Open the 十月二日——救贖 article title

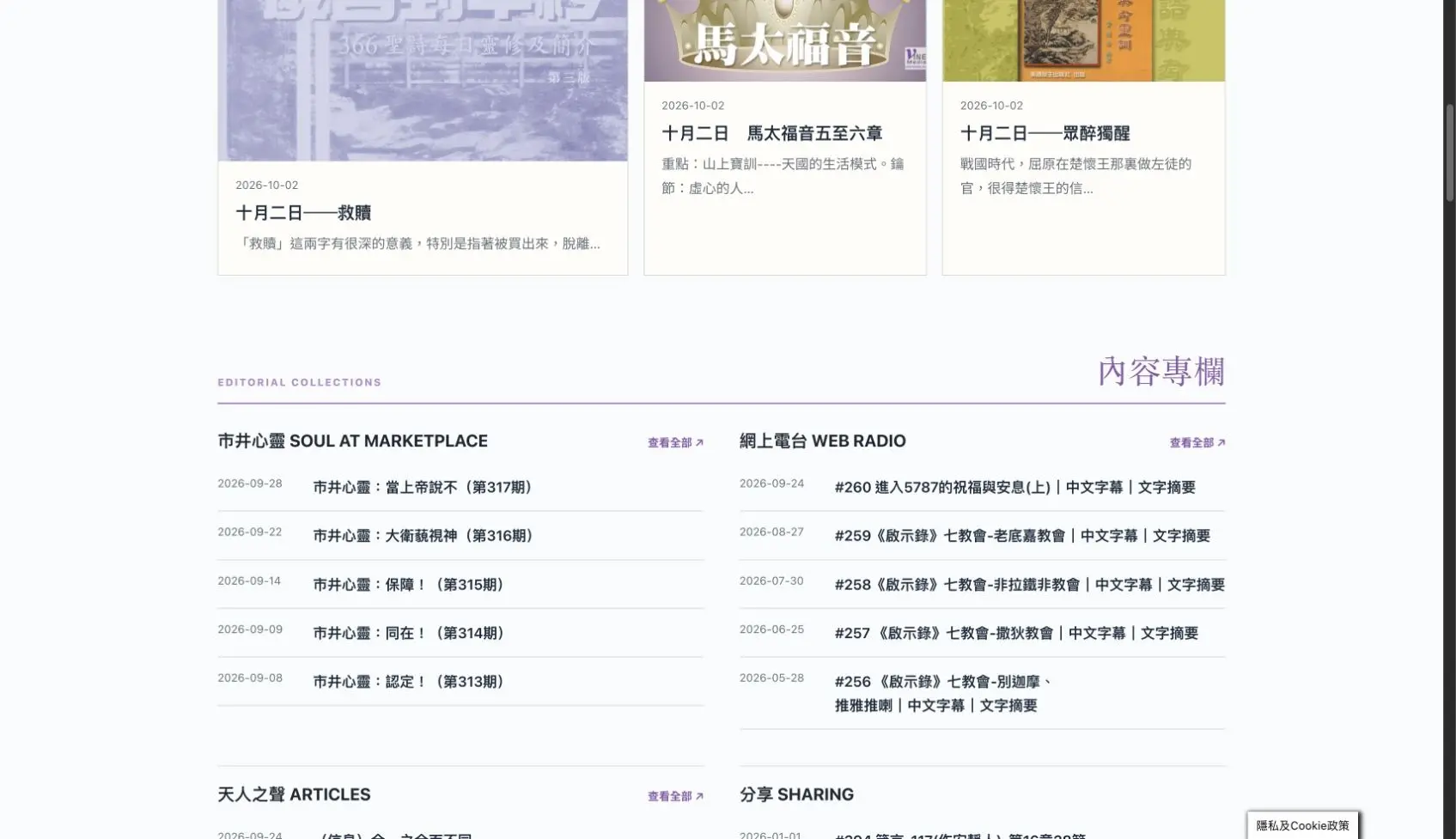[303, 213]
